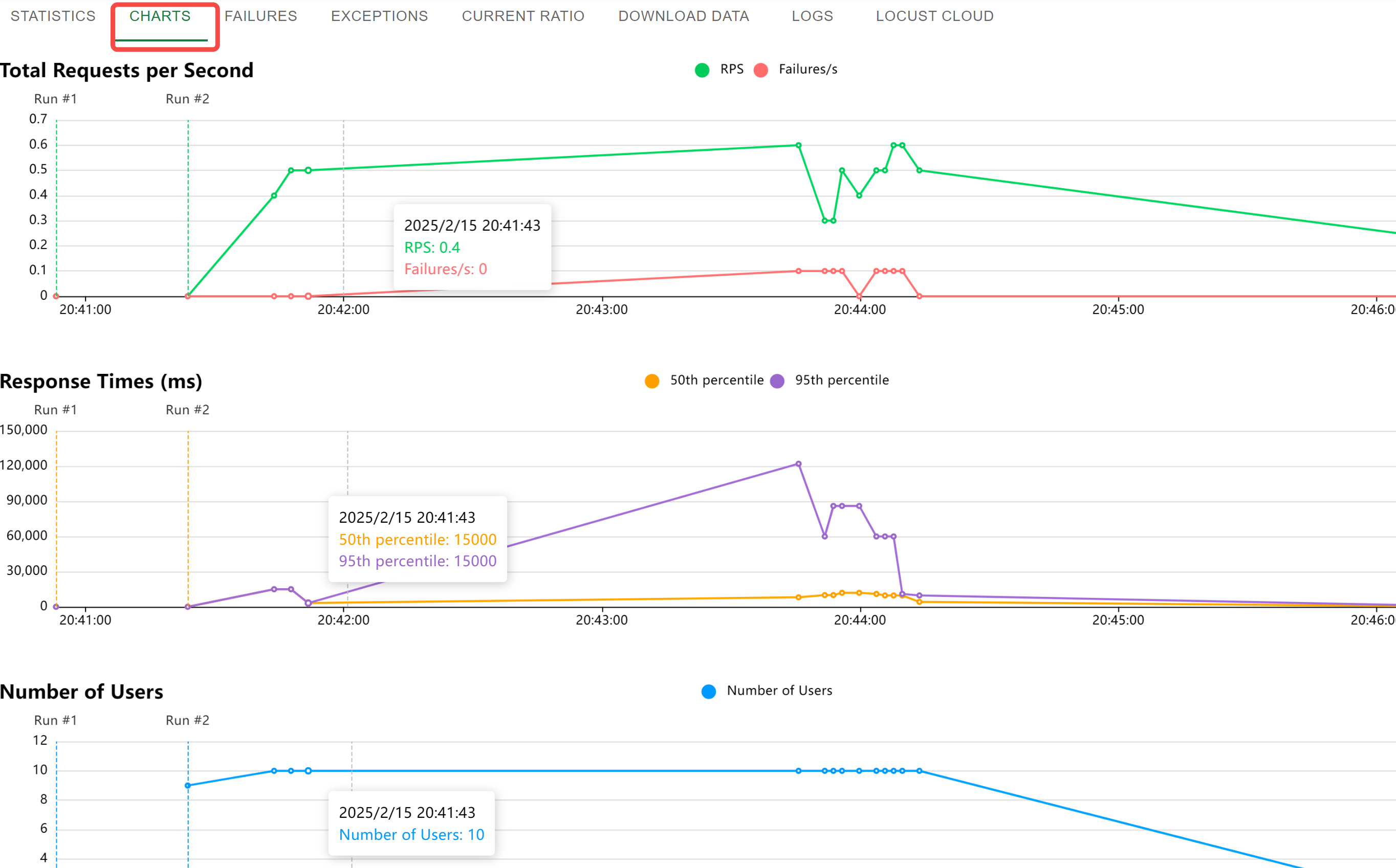Click the orange 50th percentile legend dot

[x=652, y=380]
